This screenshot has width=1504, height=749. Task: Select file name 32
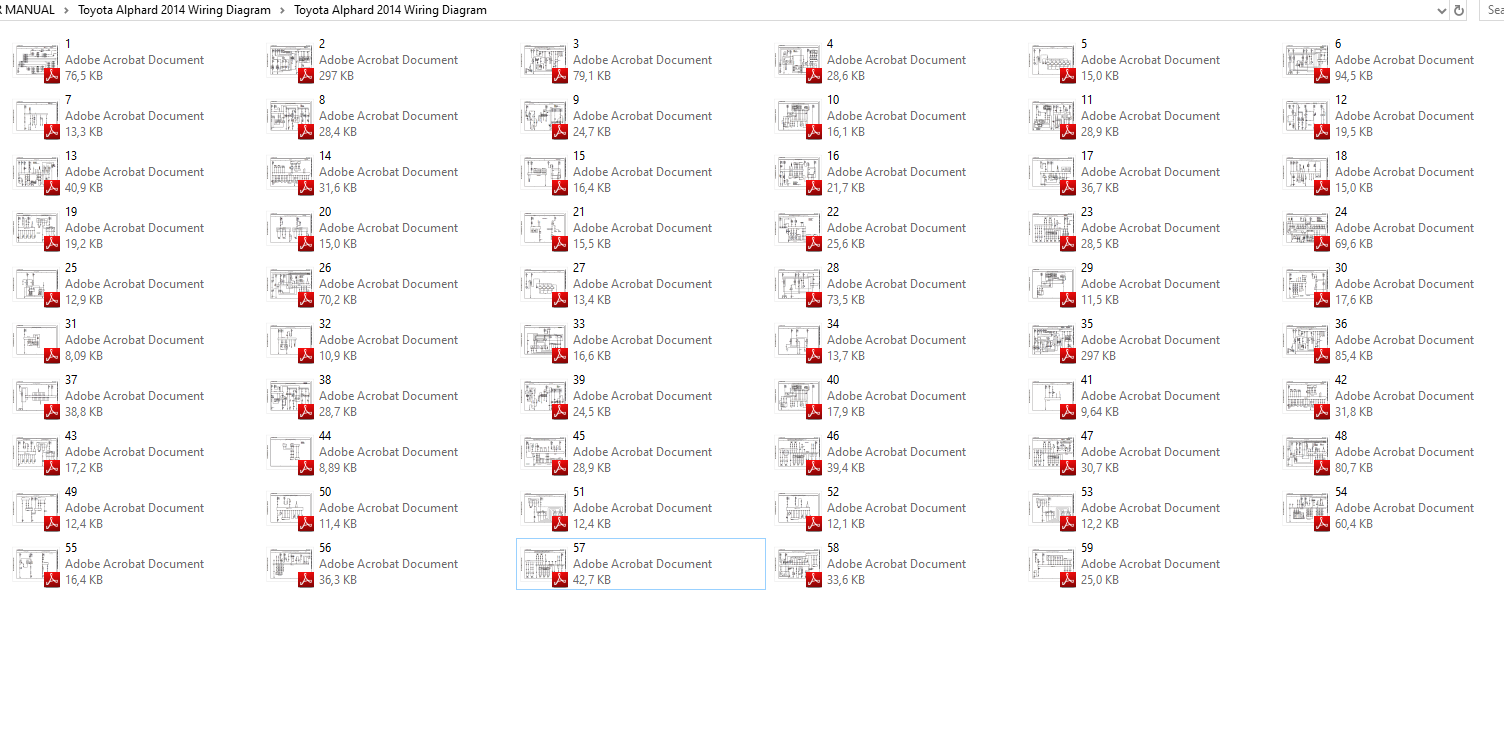tap(325, 324)
